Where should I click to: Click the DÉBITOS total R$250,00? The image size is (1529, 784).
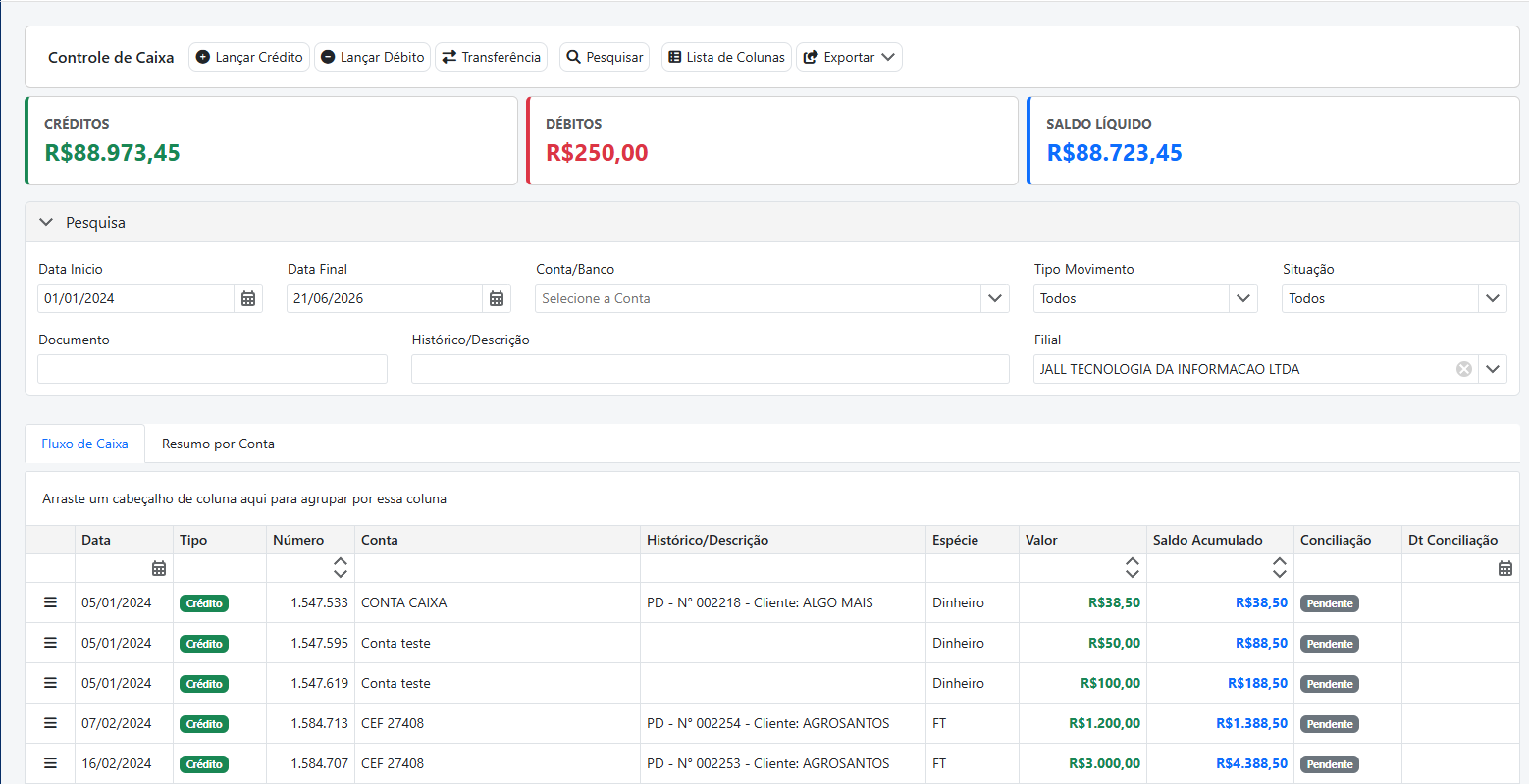pyautogui.click(x=597, y=153)
